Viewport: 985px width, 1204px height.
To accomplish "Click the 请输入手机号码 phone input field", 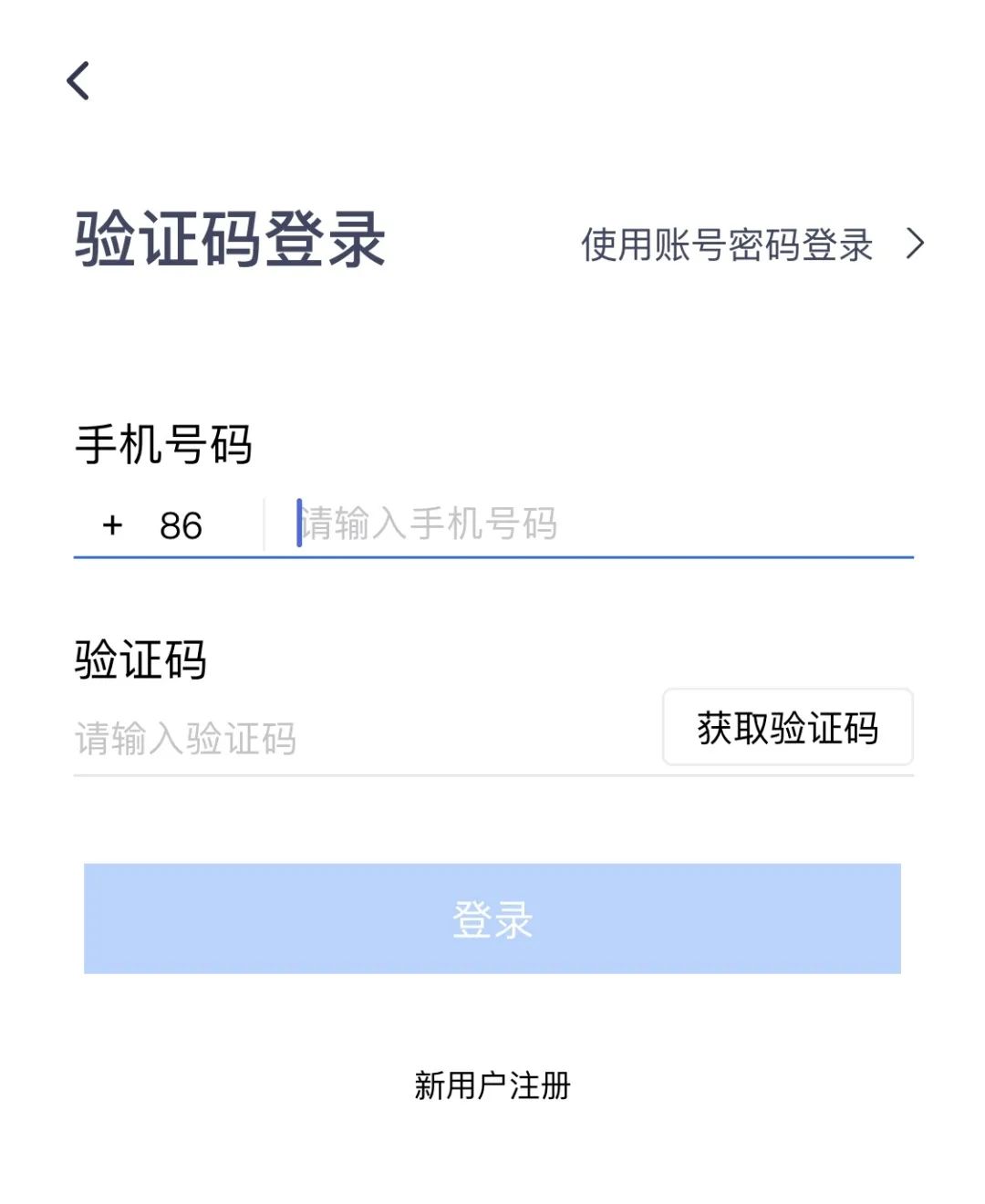I will [429, 524].
